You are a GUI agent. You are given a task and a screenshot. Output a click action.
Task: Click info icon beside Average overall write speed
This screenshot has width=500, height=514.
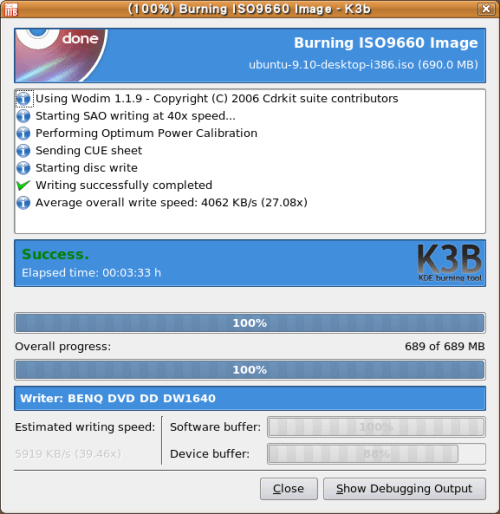[23, 203]
